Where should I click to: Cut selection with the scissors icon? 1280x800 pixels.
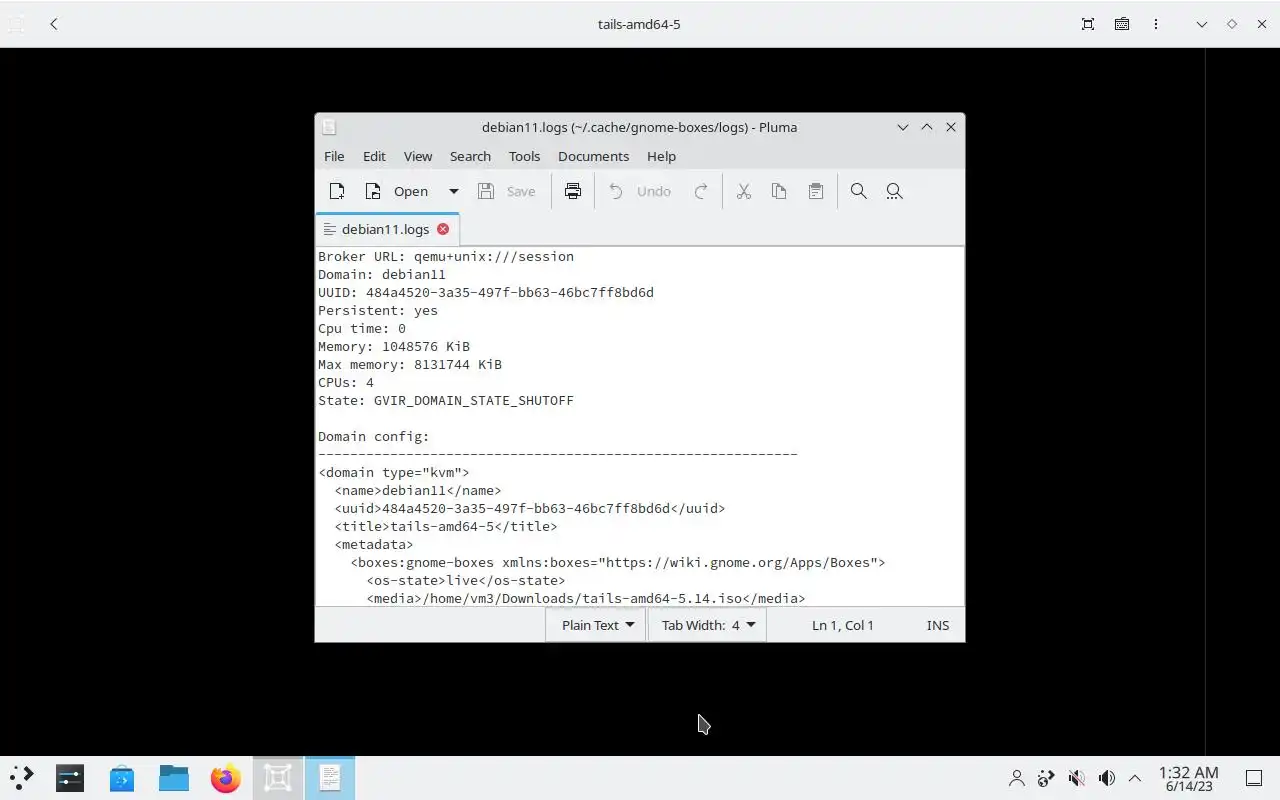(x=744, y=191)
